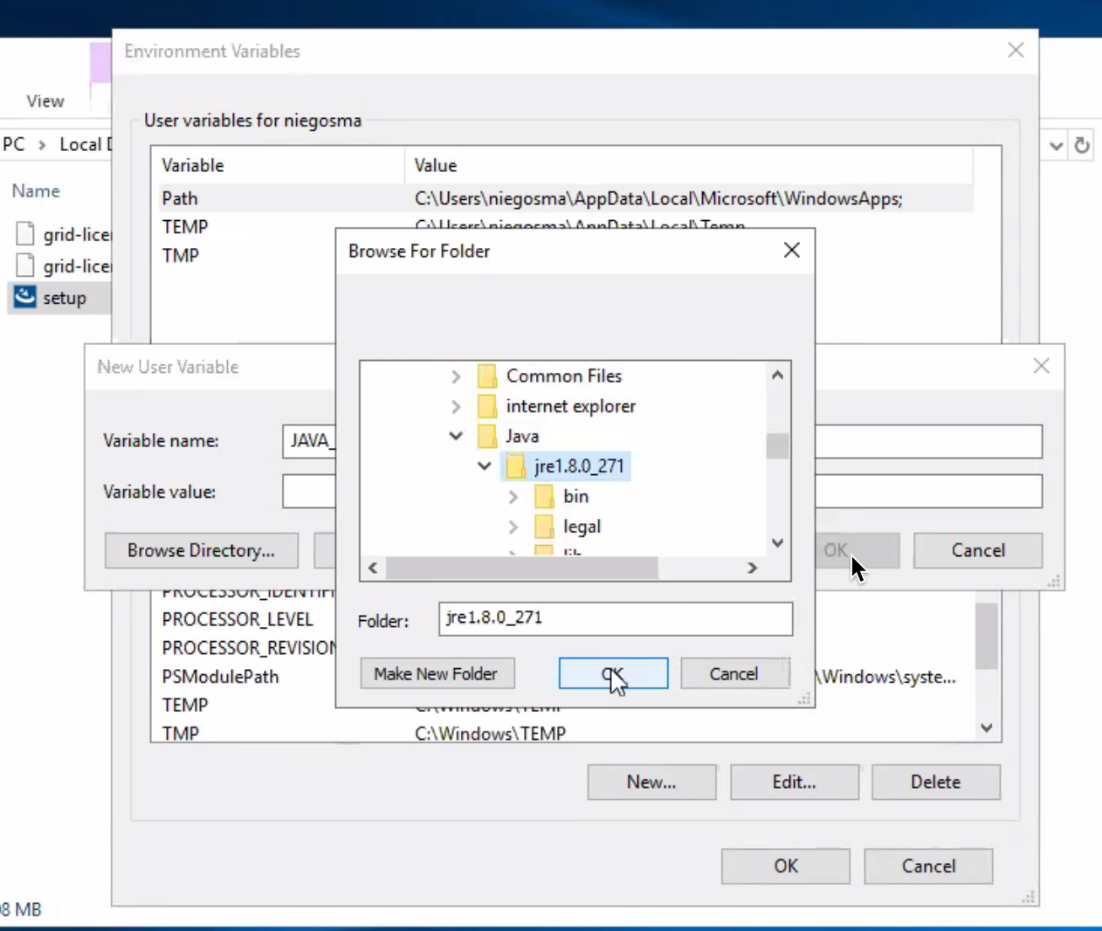Click the Explorer refresh icon
Screen dimensions: 1102x931
coord(1082,145)
